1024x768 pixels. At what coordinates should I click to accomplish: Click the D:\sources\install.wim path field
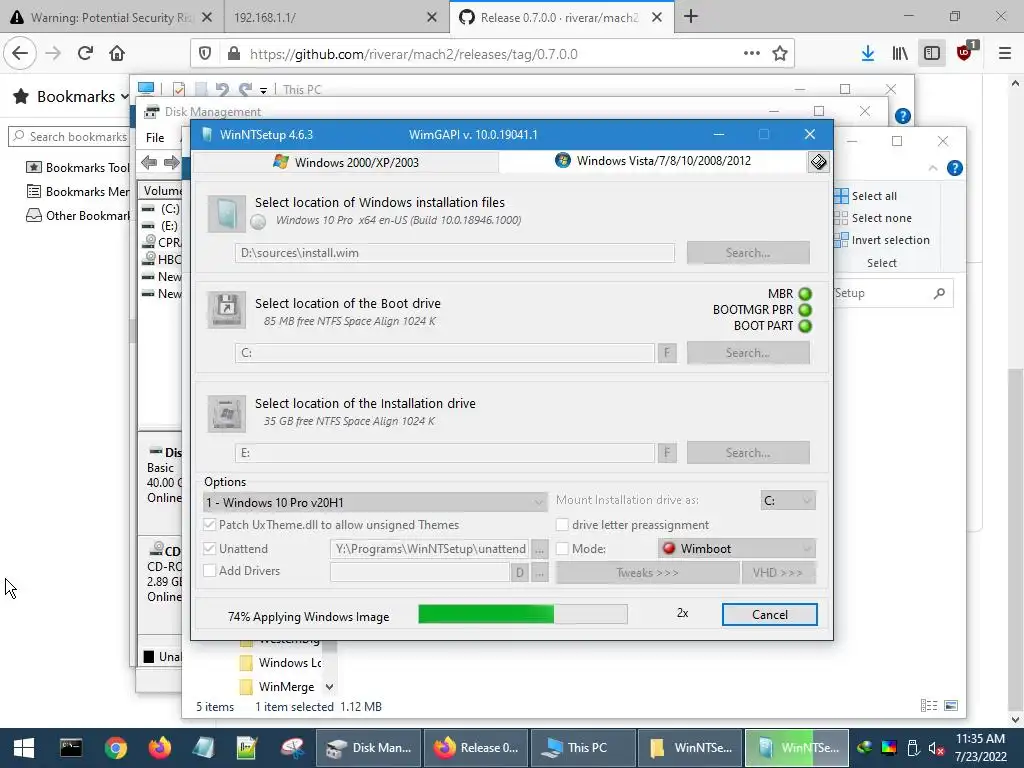point(455,253)
